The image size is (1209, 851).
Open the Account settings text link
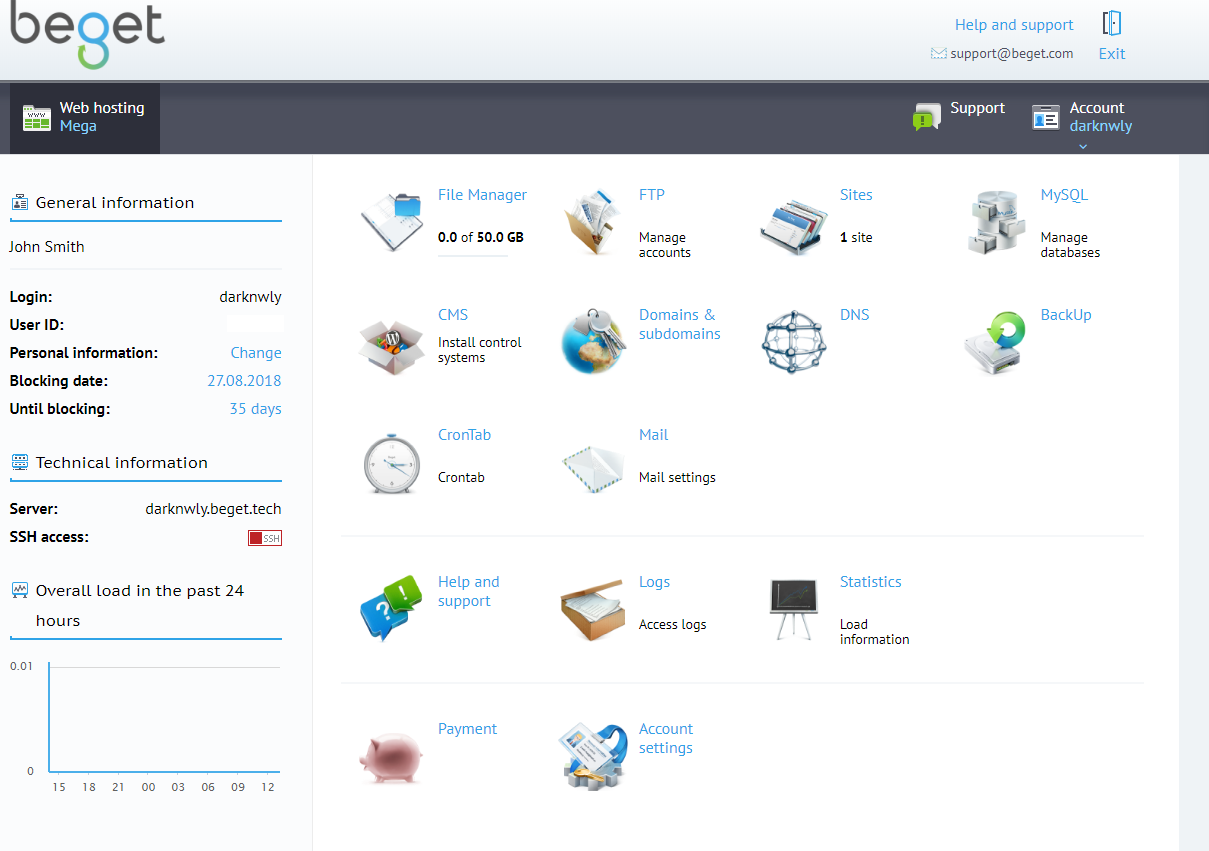(x=666, y=738)
